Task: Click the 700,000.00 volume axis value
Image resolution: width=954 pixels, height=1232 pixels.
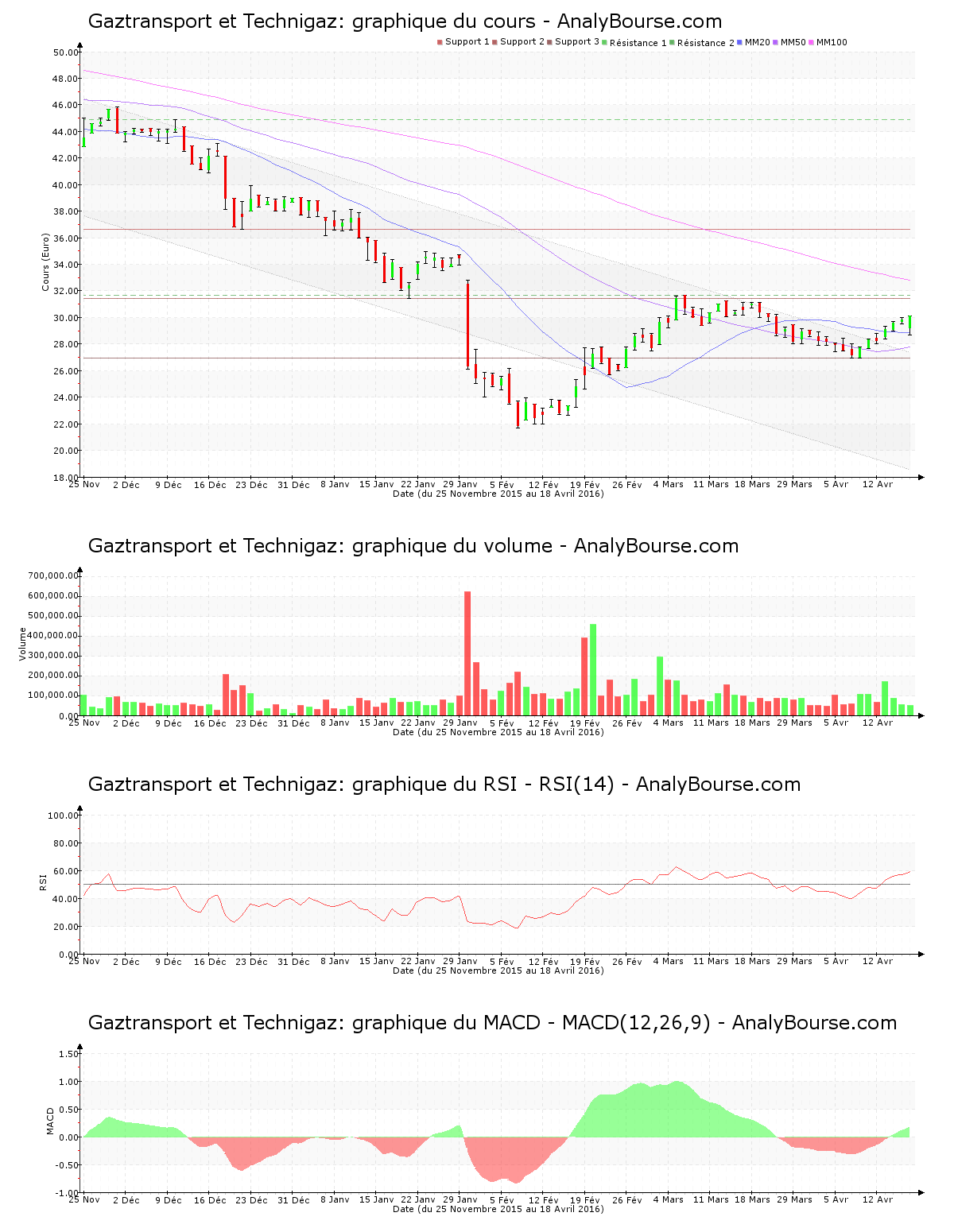Action: pos(53,575)
